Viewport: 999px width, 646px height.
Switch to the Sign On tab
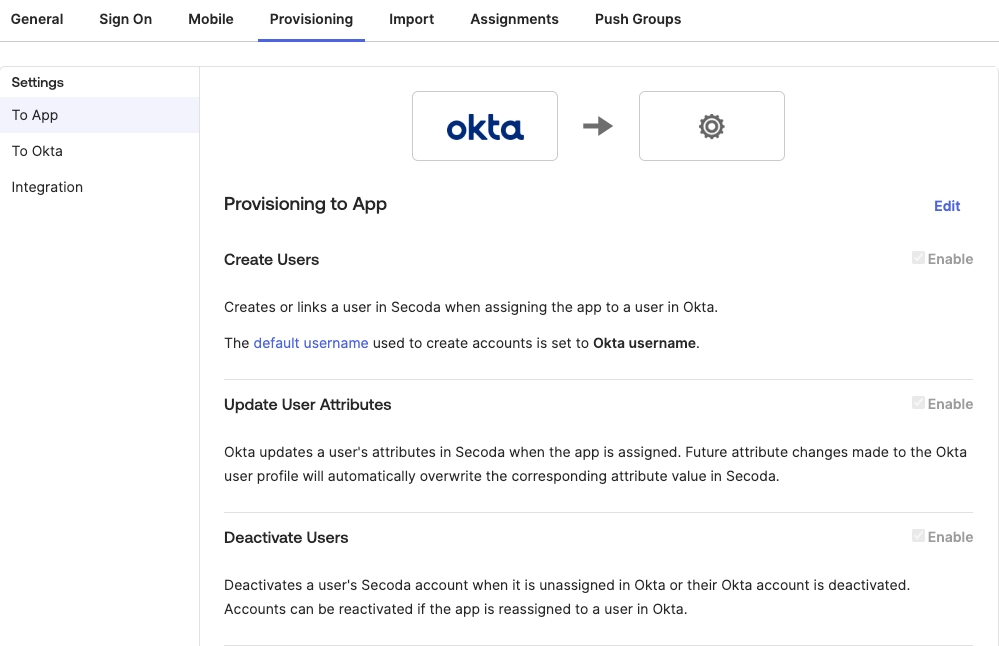[x=126, y=19]
